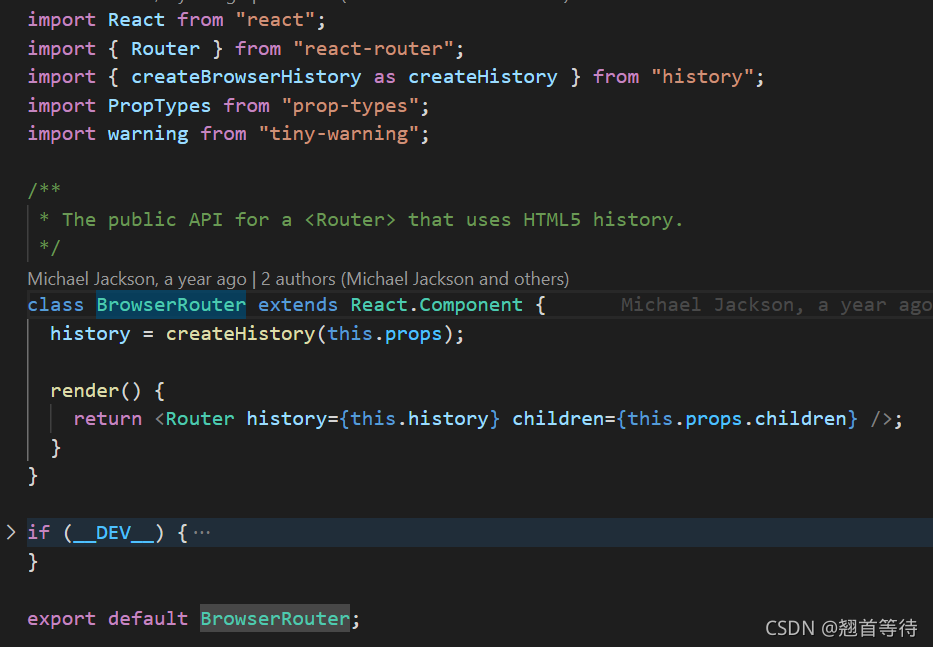The height and width of the screenshot is (647, 933).
Task: Click the inline blame 'Michael Jackson, a year ago'
Action: click(776, 305)
